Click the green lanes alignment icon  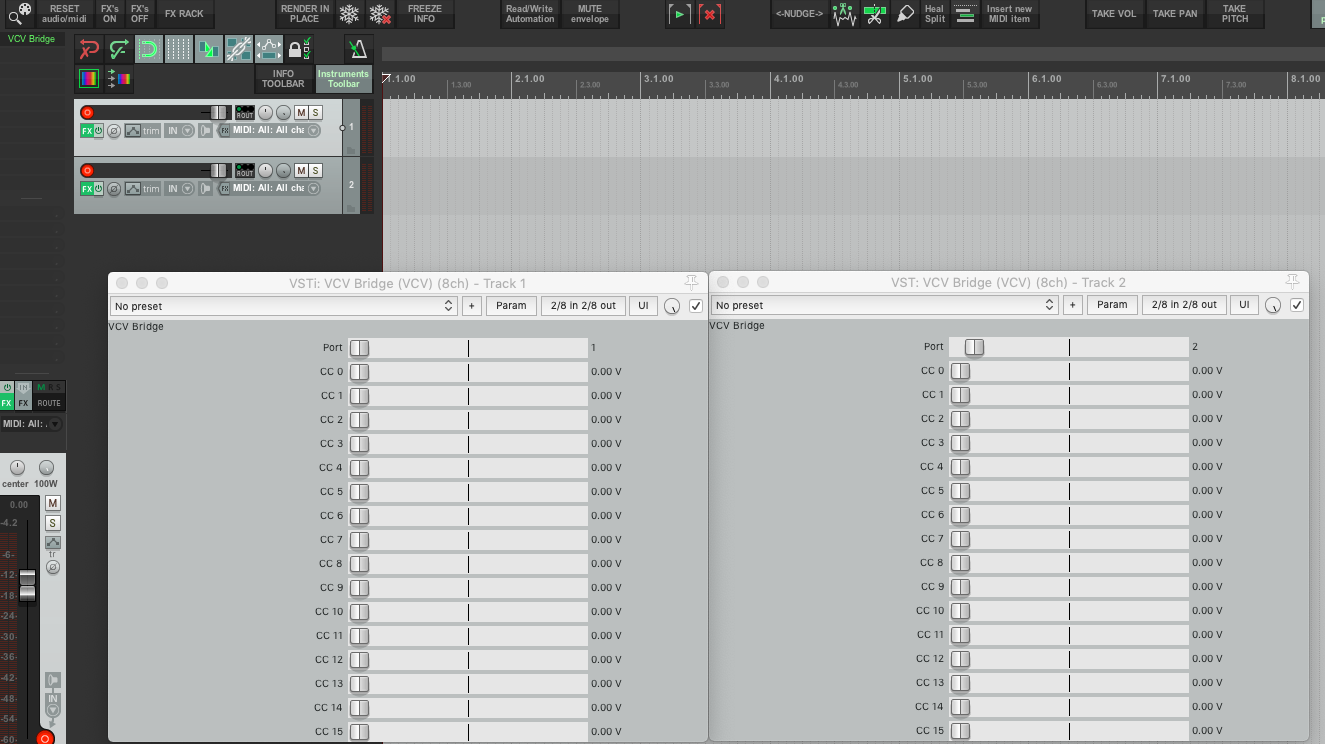tap(965, 14)
